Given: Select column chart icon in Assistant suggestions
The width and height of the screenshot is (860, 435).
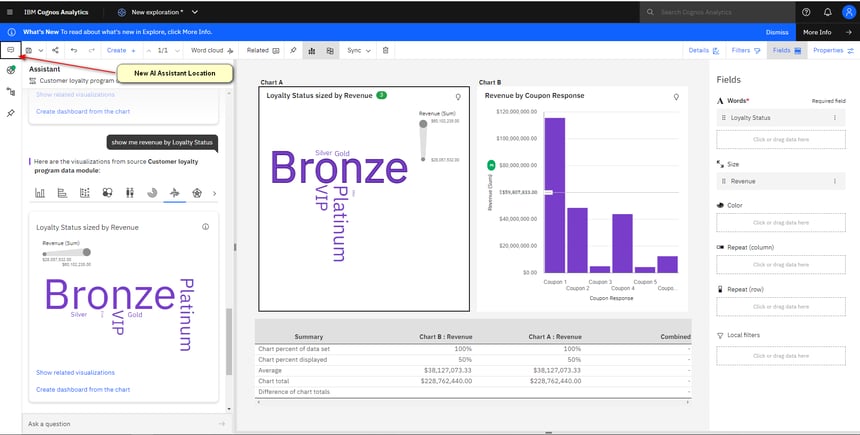Looking at the screenshot, I should pyautogui.click(x=40, y=193).
